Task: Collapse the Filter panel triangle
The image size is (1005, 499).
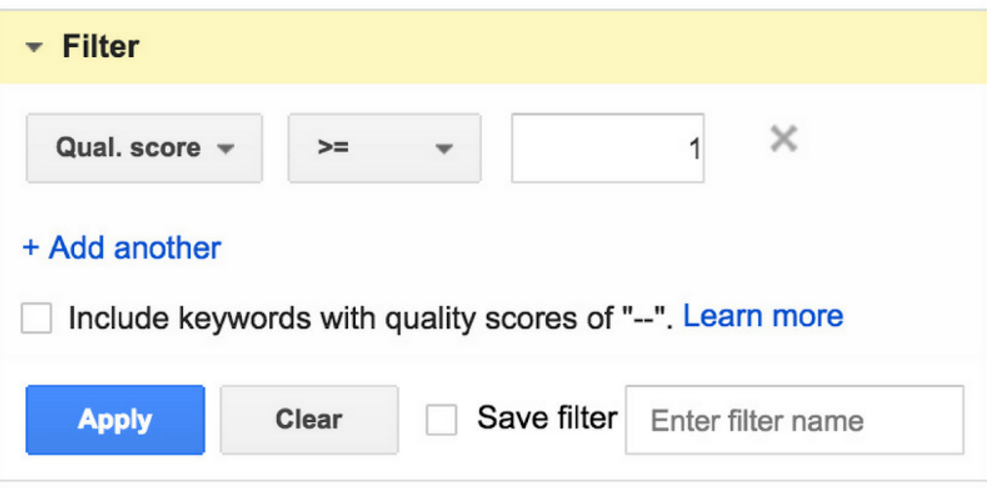Action: point(36,48)
